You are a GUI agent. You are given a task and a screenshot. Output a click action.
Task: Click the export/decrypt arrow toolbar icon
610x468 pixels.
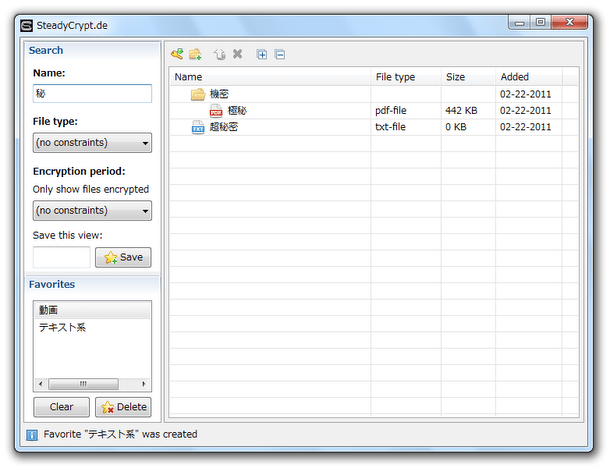coord(219,54)
